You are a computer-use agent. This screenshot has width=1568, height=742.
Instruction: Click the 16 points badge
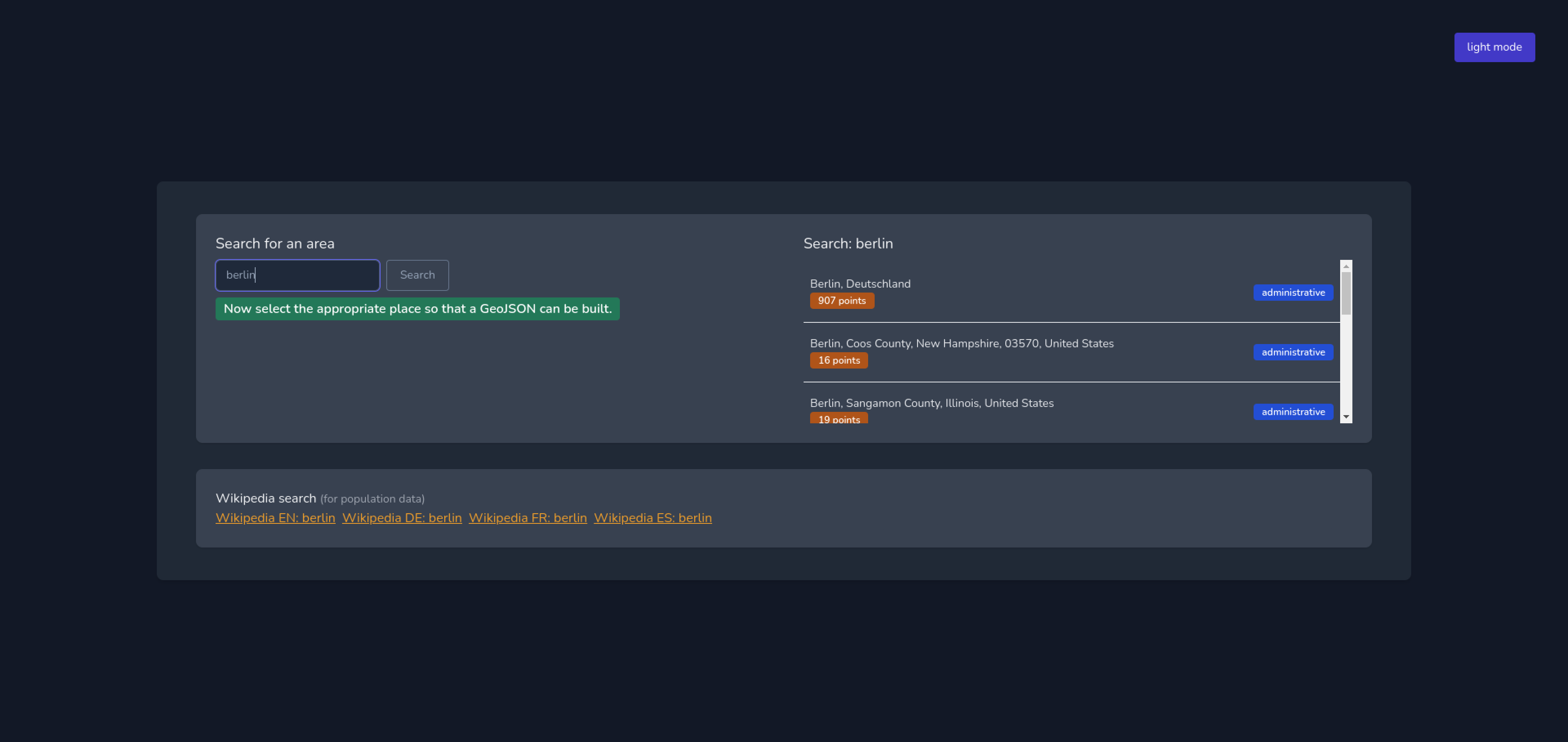click(x=838, y=361)
